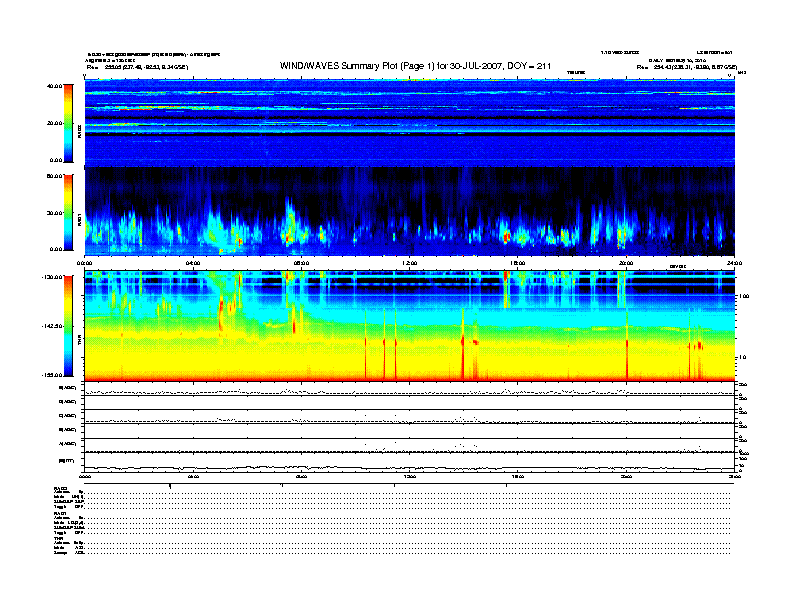The height and width of the screenshot is (612, 792).
Task: Click the 100 tick label right of TNR
Action: [744, 296]
